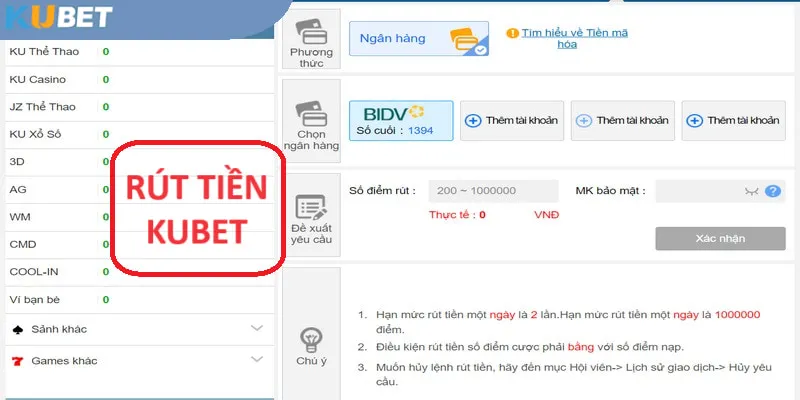
Task: Click plus icon in third Thêm tài khoản
Action: [694, 121]
